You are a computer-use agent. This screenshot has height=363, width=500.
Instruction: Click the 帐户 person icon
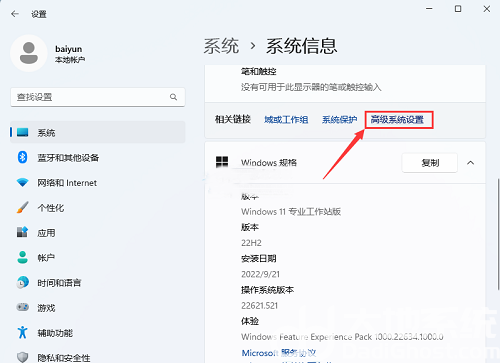coord(22,257)
